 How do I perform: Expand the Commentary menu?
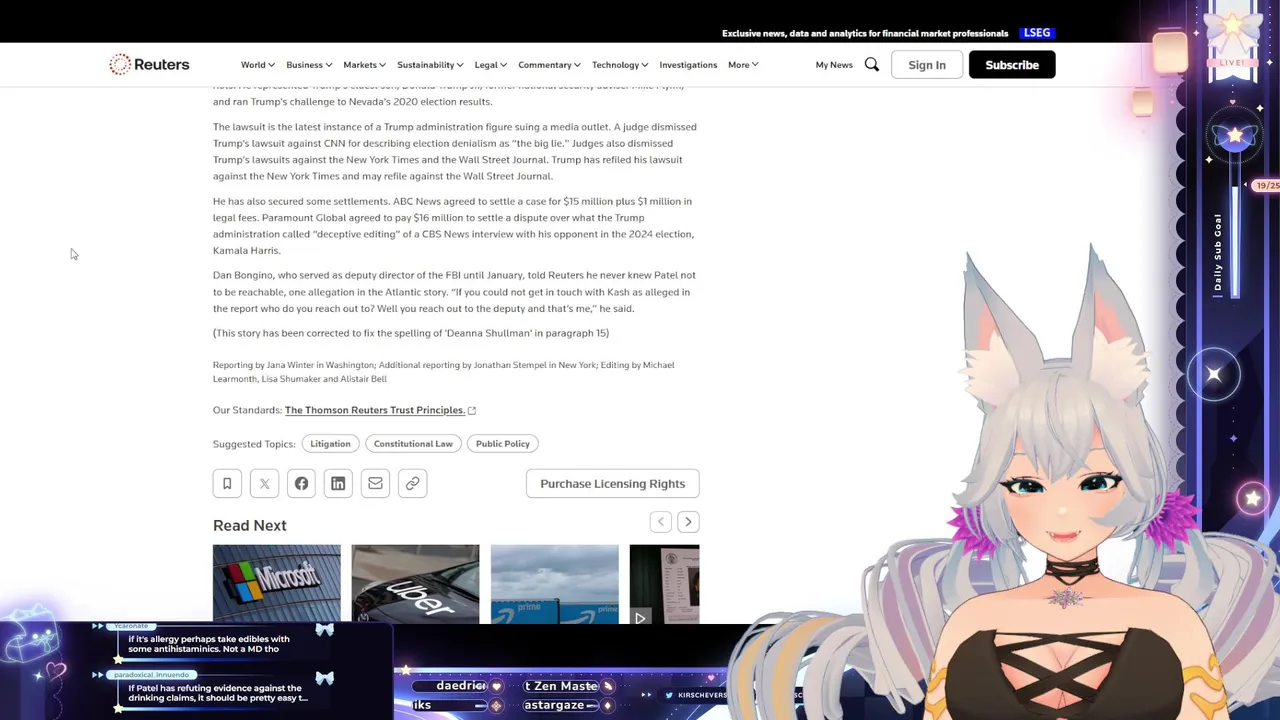(549, 65)
